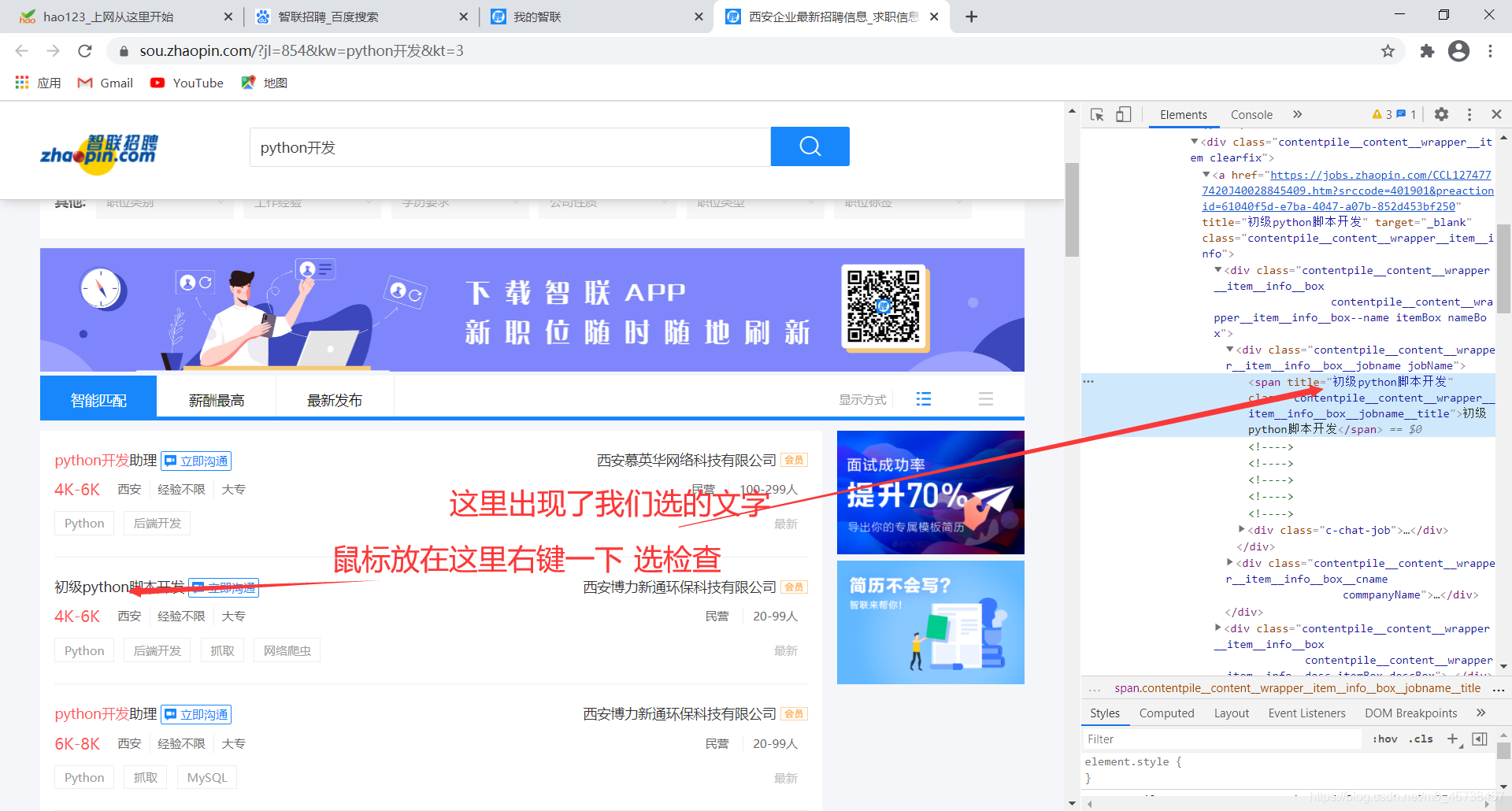Open the browser profile avatar
This screenshot has width=1512, height=811.
1458,50
